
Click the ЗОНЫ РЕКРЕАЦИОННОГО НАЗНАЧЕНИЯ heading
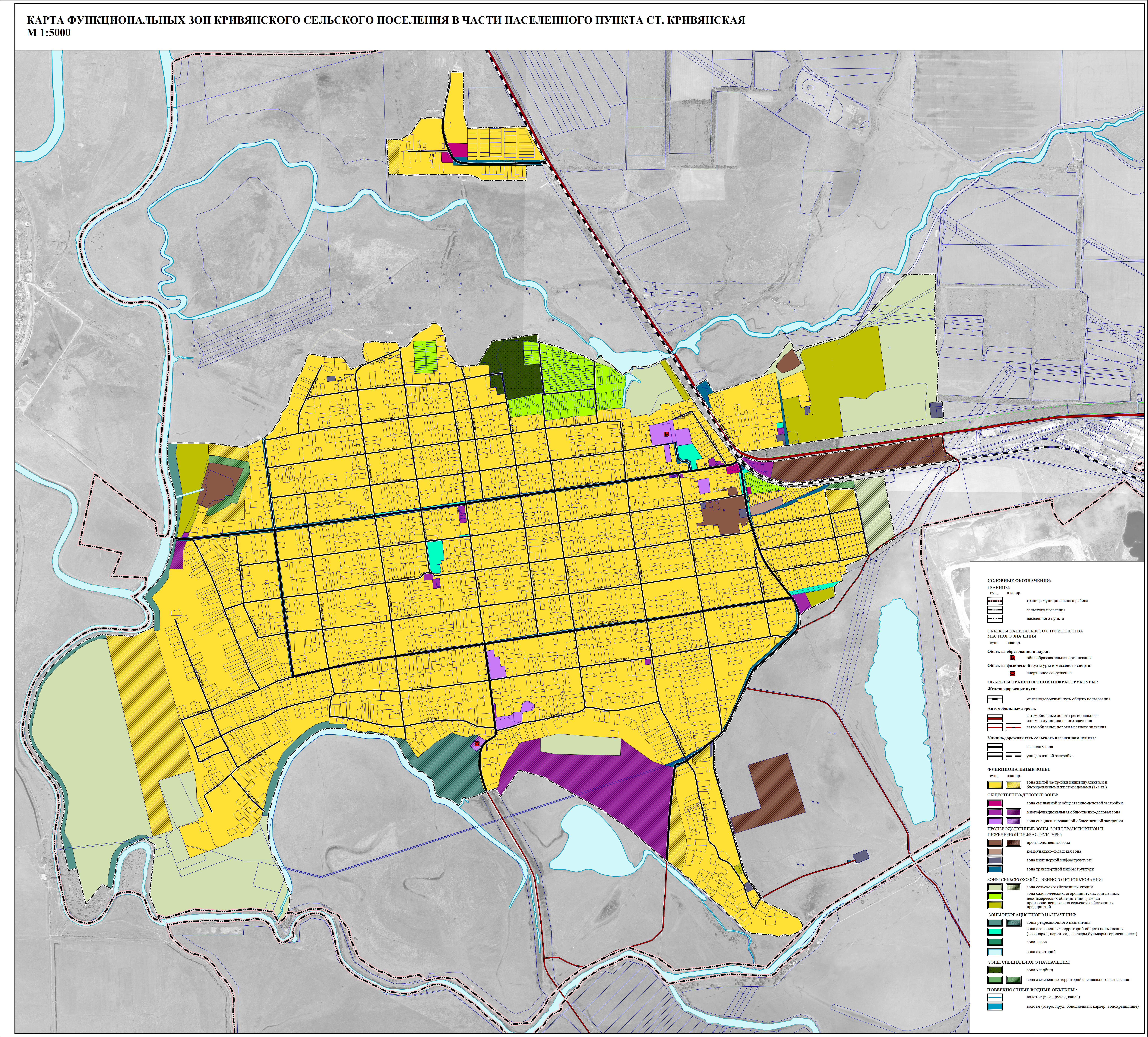tap(1032, 915)
